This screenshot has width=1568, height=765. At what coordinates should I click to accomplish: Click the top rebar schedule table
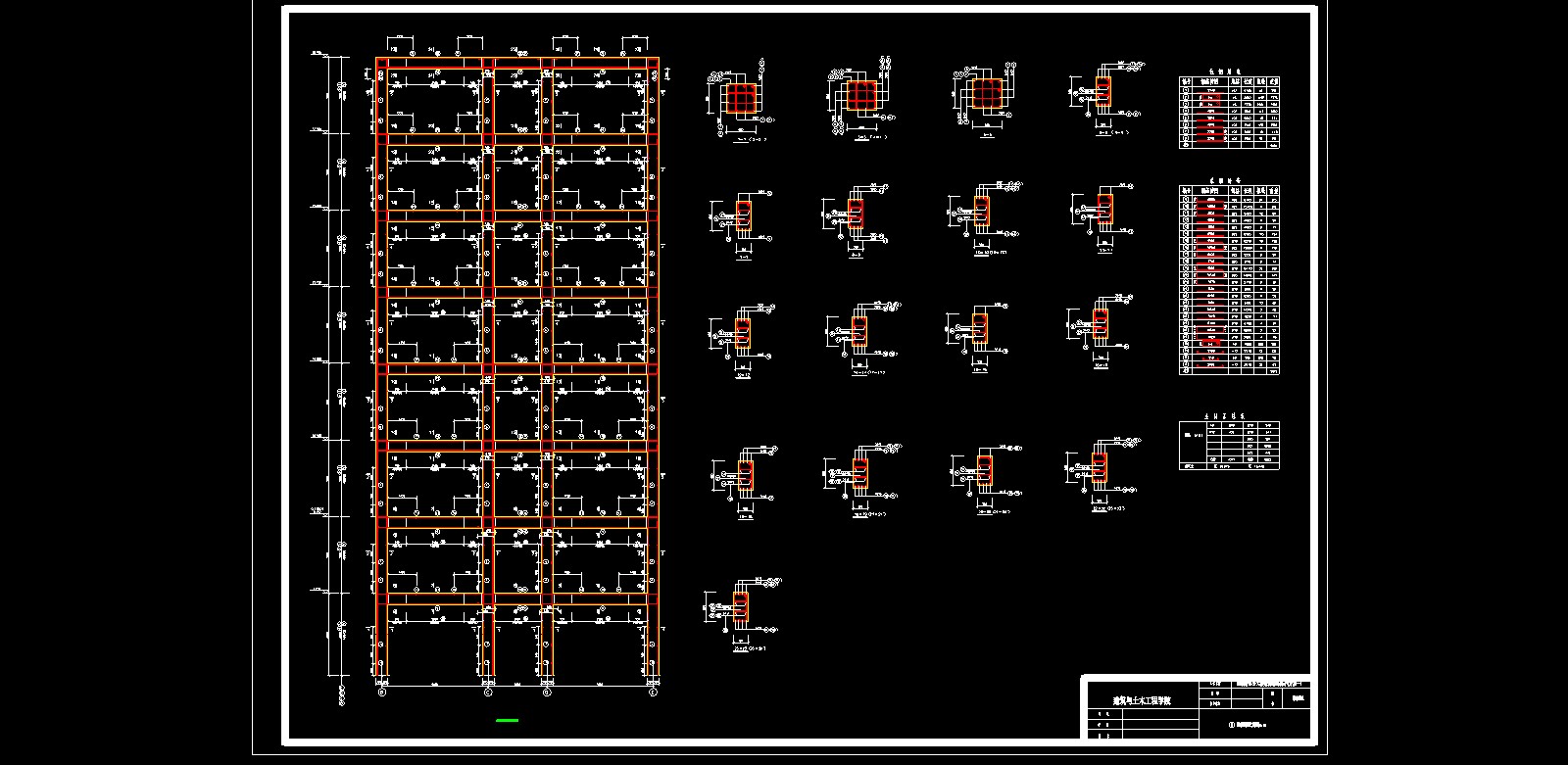1229,113
